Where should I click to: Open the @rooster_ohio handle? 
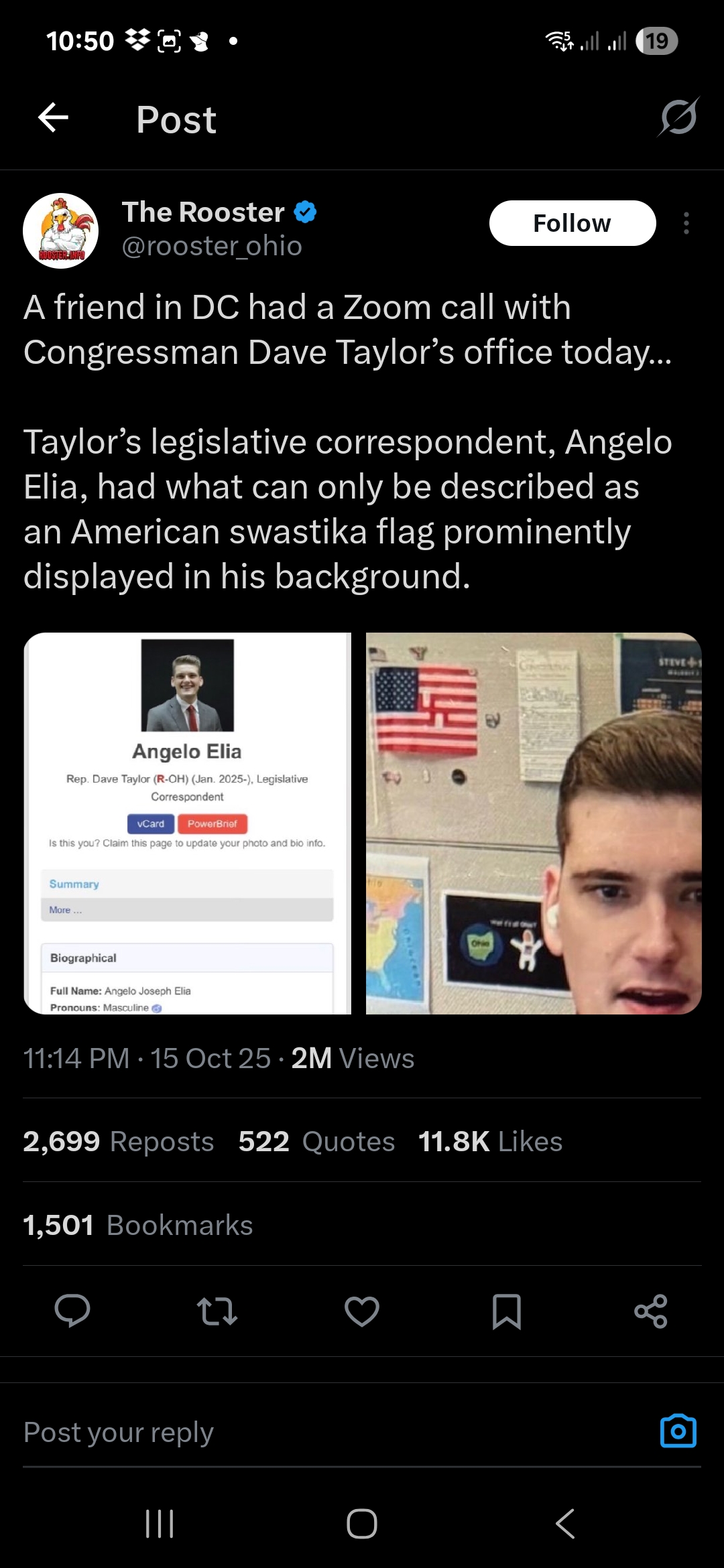[212, 246]
